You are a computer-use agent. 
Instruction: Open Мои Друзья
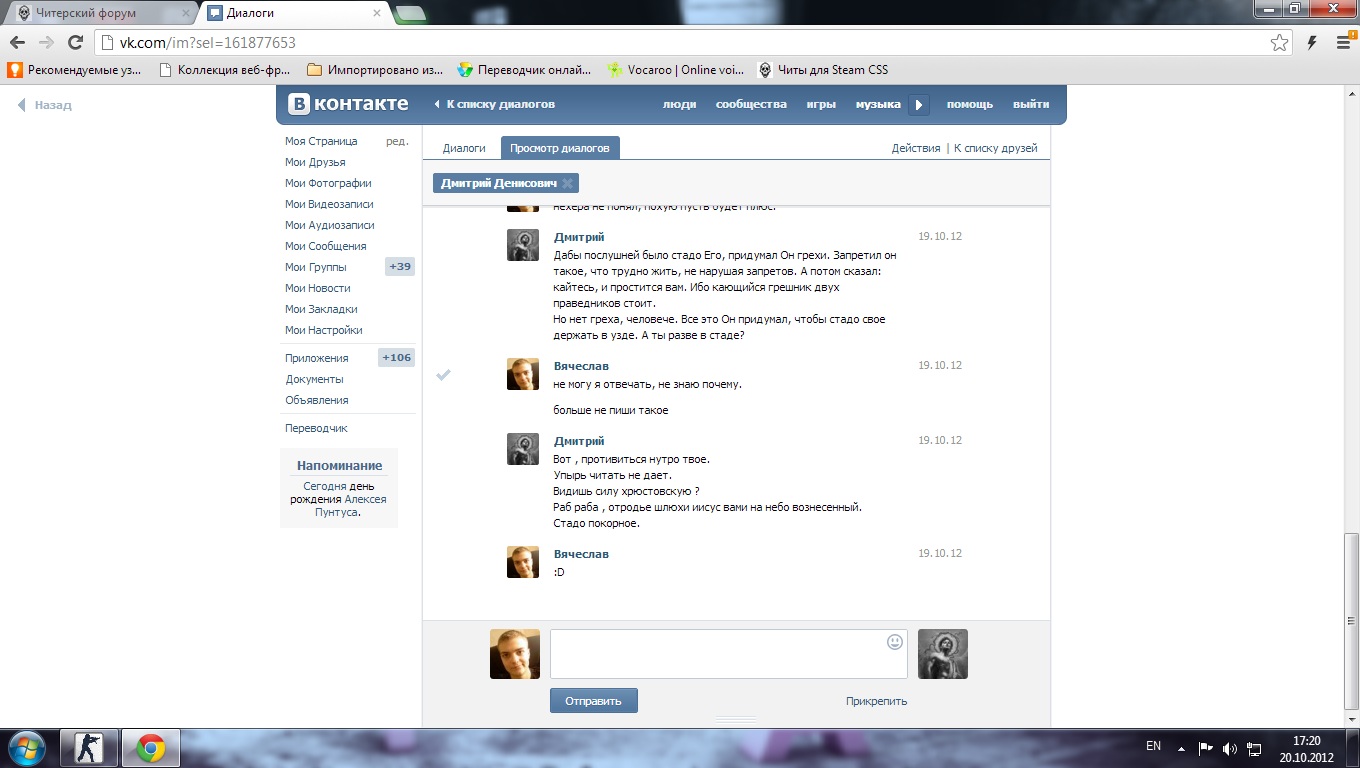click(x=315, y=162)
